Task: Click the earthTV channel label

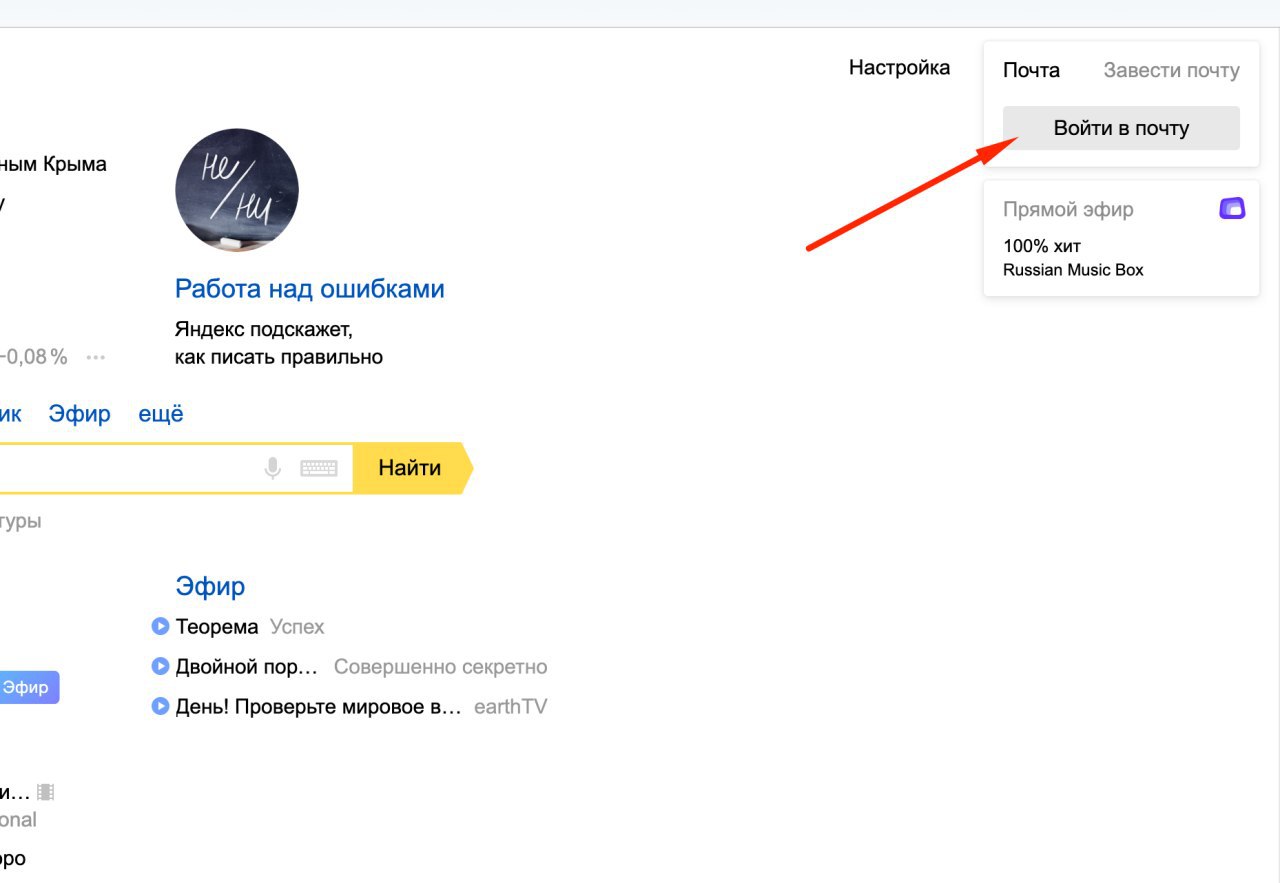Action: pos(510,707)
